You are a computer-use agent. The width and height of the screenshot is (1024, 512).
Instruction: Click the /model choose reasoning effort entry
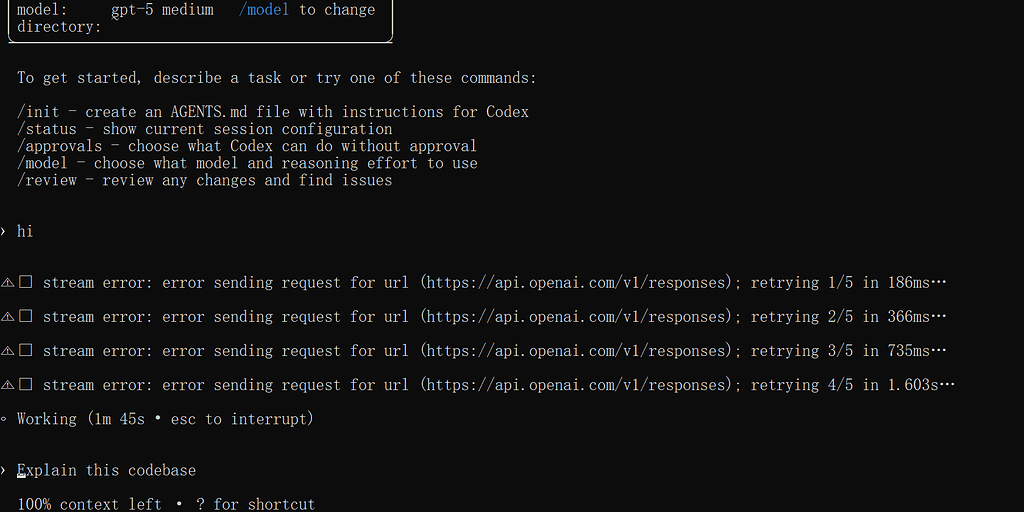pos(247,163)
